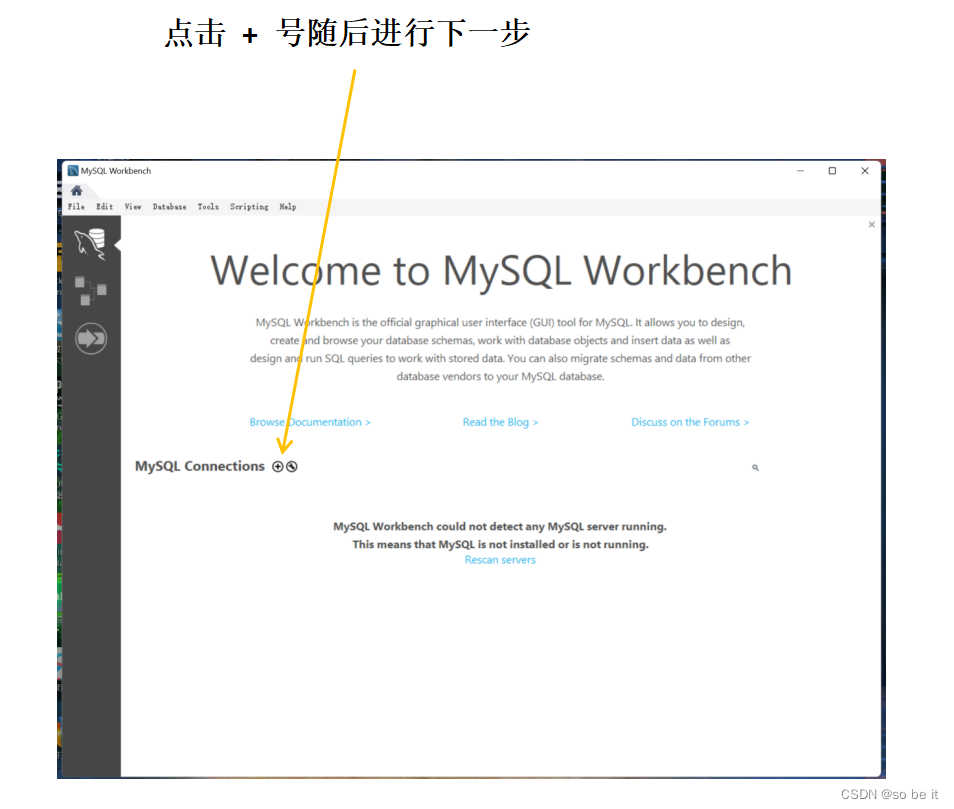Close the MySQL Workbench window
The width and height of the screenshot is (954, 809).
(x=865, y=171)
